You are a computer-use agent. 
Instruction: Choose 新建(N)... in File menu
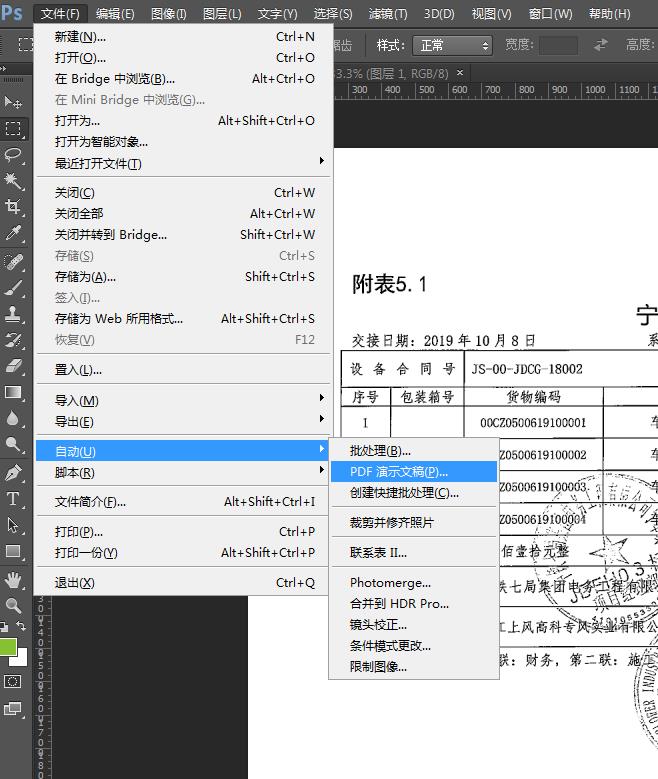coord(182,37)
